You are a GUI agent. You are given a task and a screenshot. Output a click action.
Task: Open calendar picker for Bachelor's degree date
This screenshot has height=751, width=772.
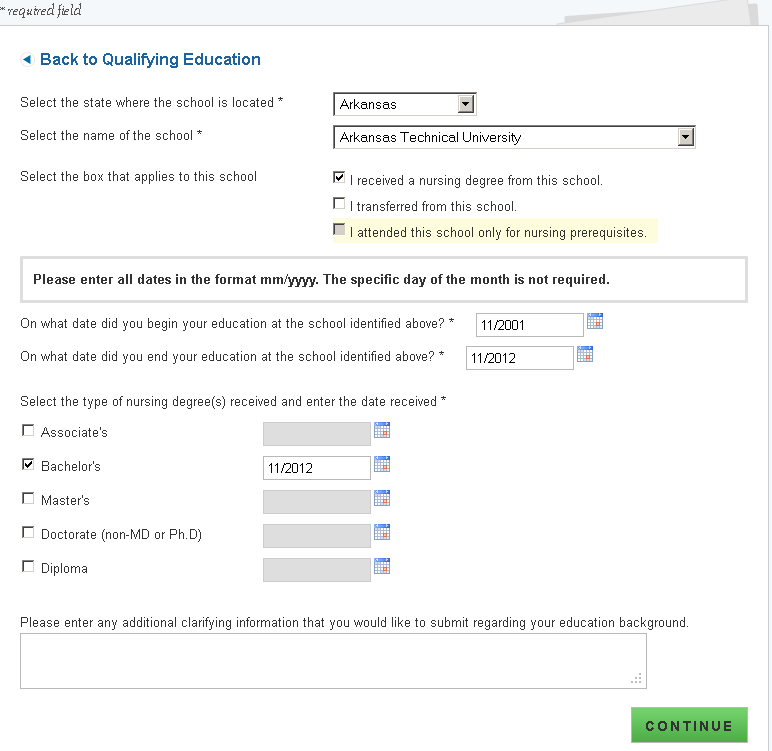(382, 464)
